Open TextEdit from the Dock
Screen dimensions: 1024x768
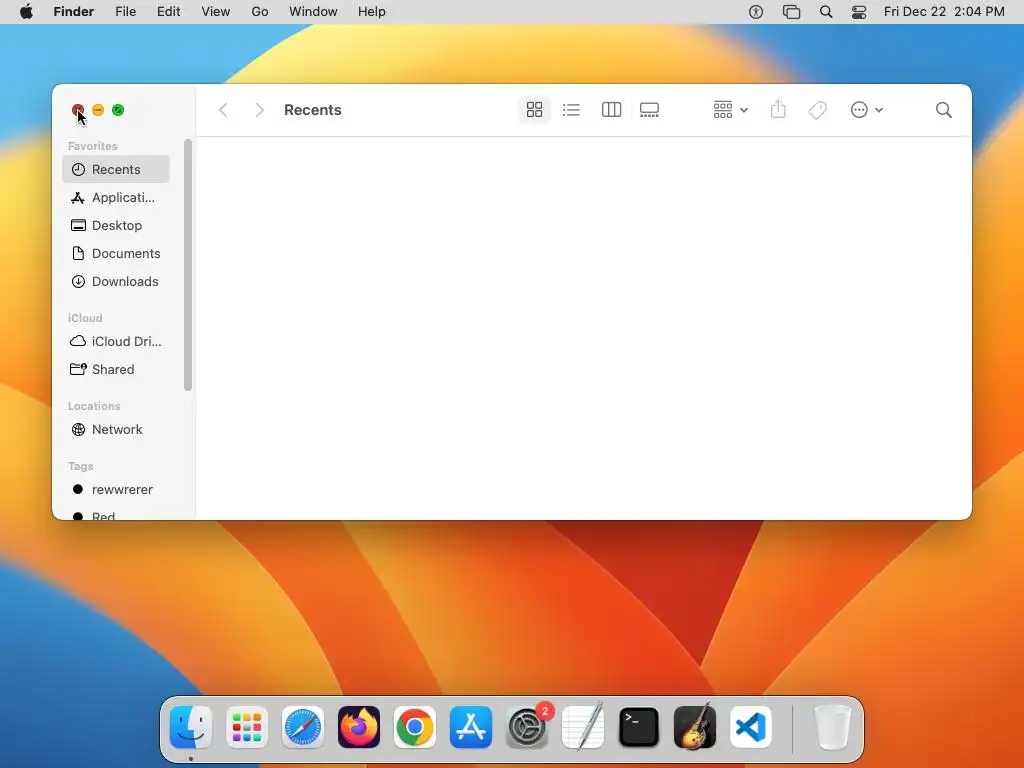[583, 727]
